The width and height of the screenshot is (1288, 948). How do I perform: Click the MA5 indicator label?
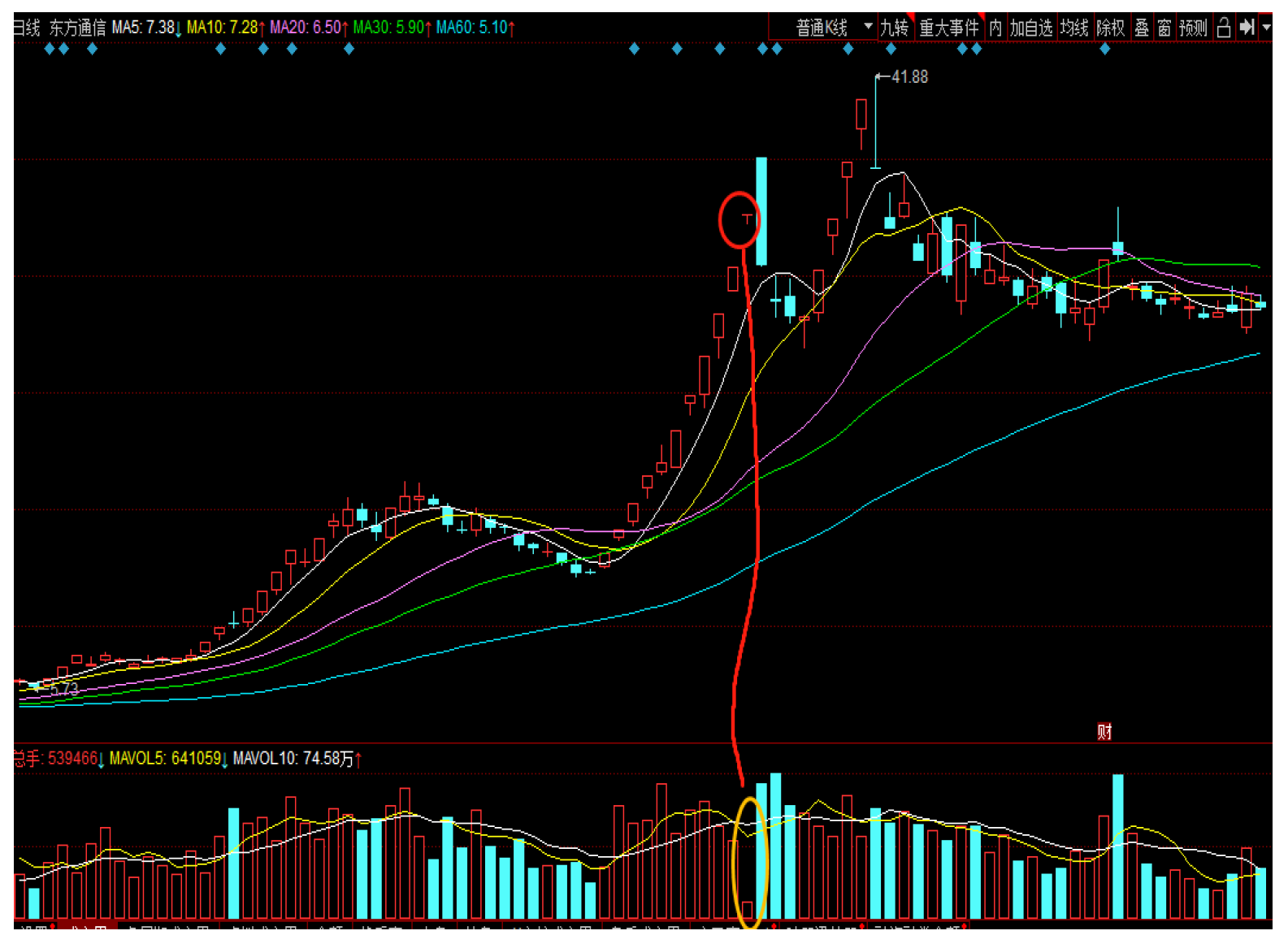pyautogui.click(x=143, y=28)
